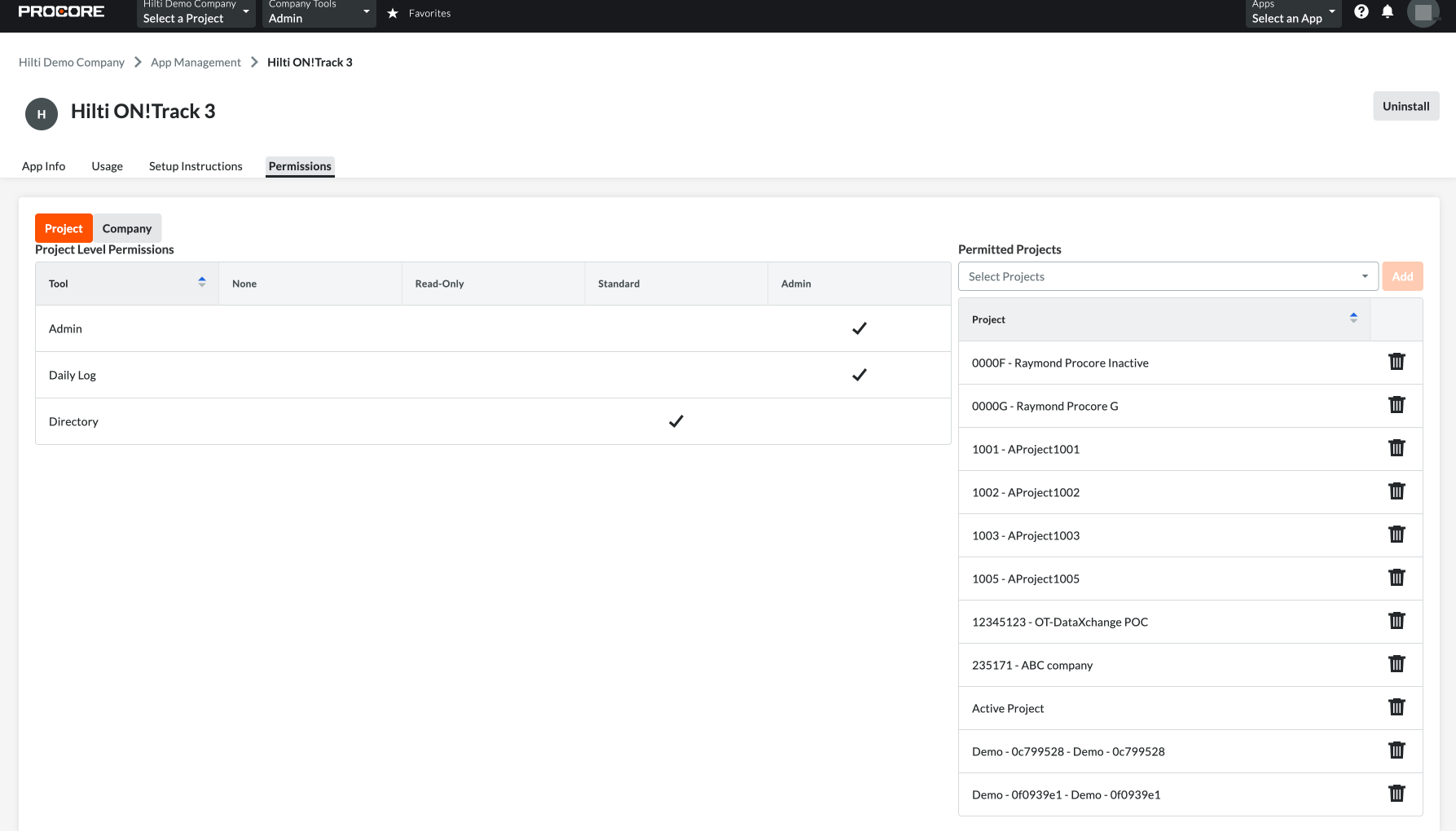Click the Daily Log tool row

[493, 375]
